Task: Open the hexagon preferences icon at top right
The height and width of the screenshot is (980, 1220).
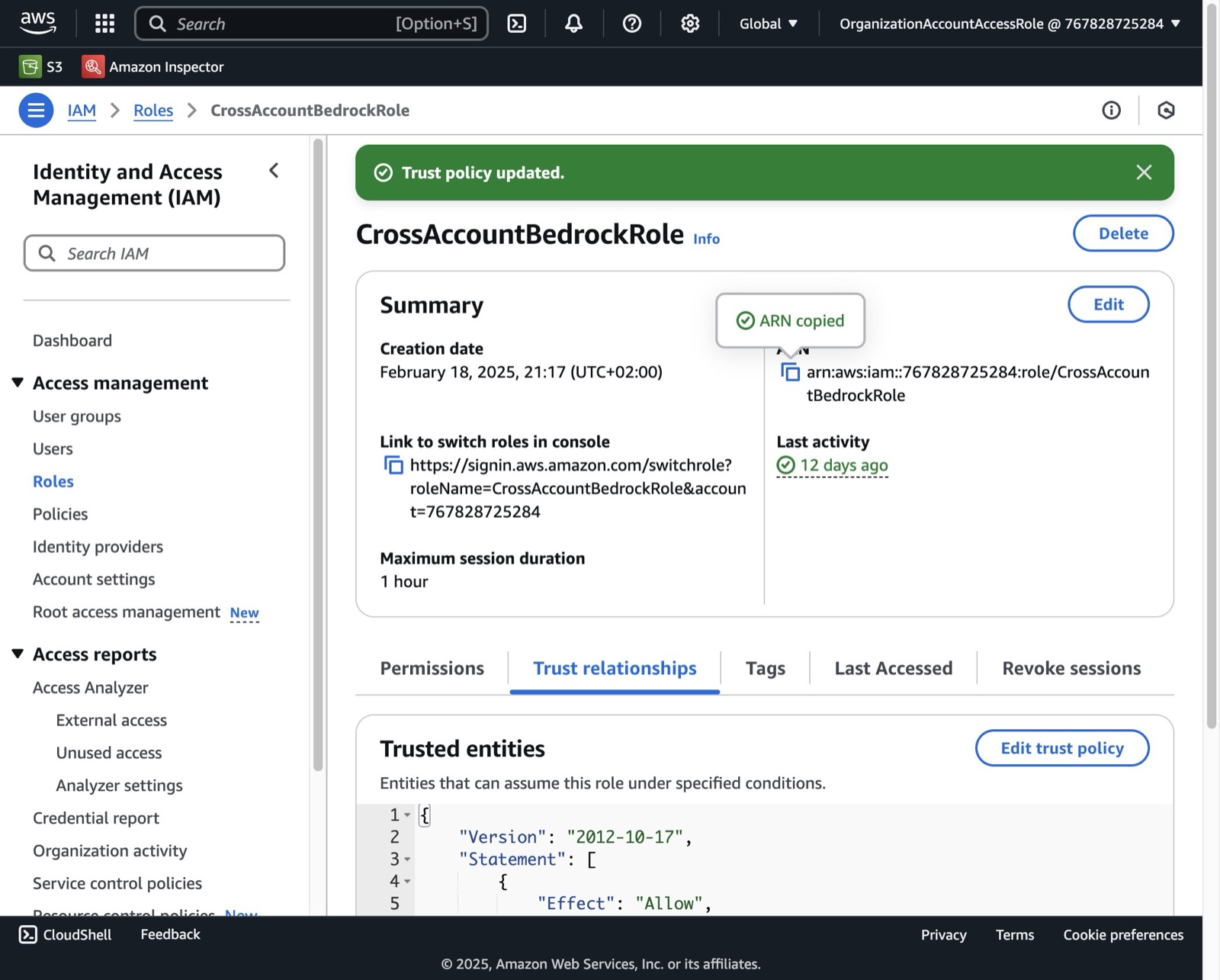Action: (1166, 111)
